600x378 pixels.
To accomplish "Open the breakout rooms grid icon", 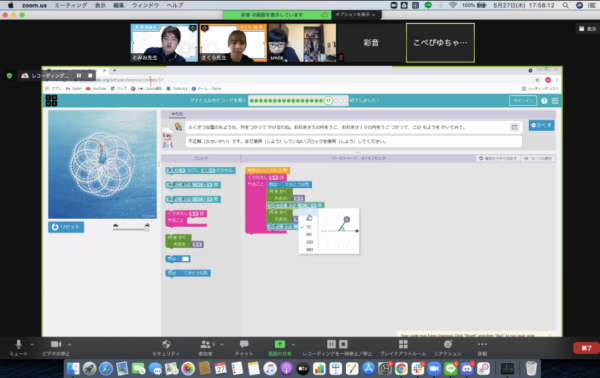I will (x=403, y=344).
